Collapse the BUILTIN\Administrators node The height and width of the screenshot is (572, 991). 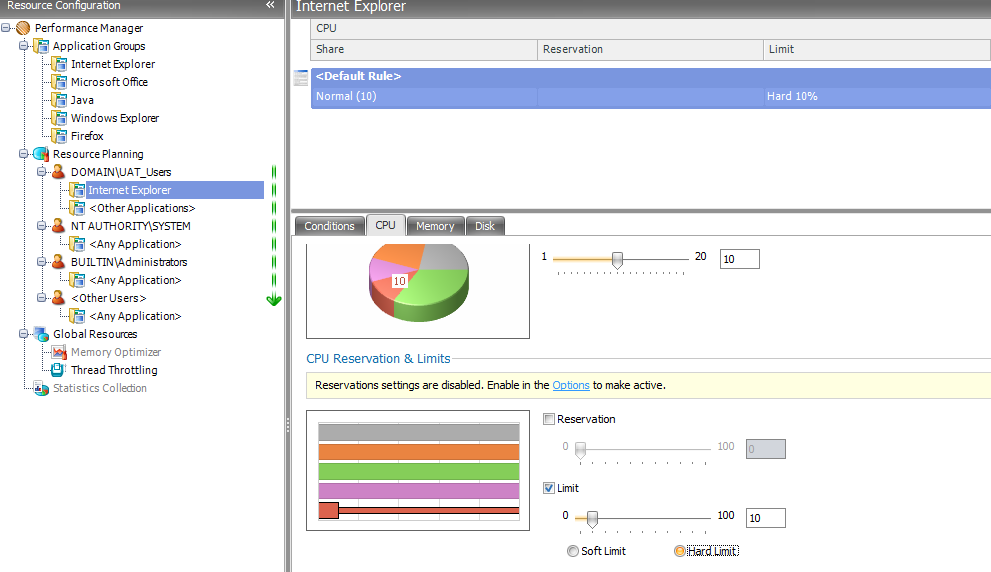tap(41, 262)
